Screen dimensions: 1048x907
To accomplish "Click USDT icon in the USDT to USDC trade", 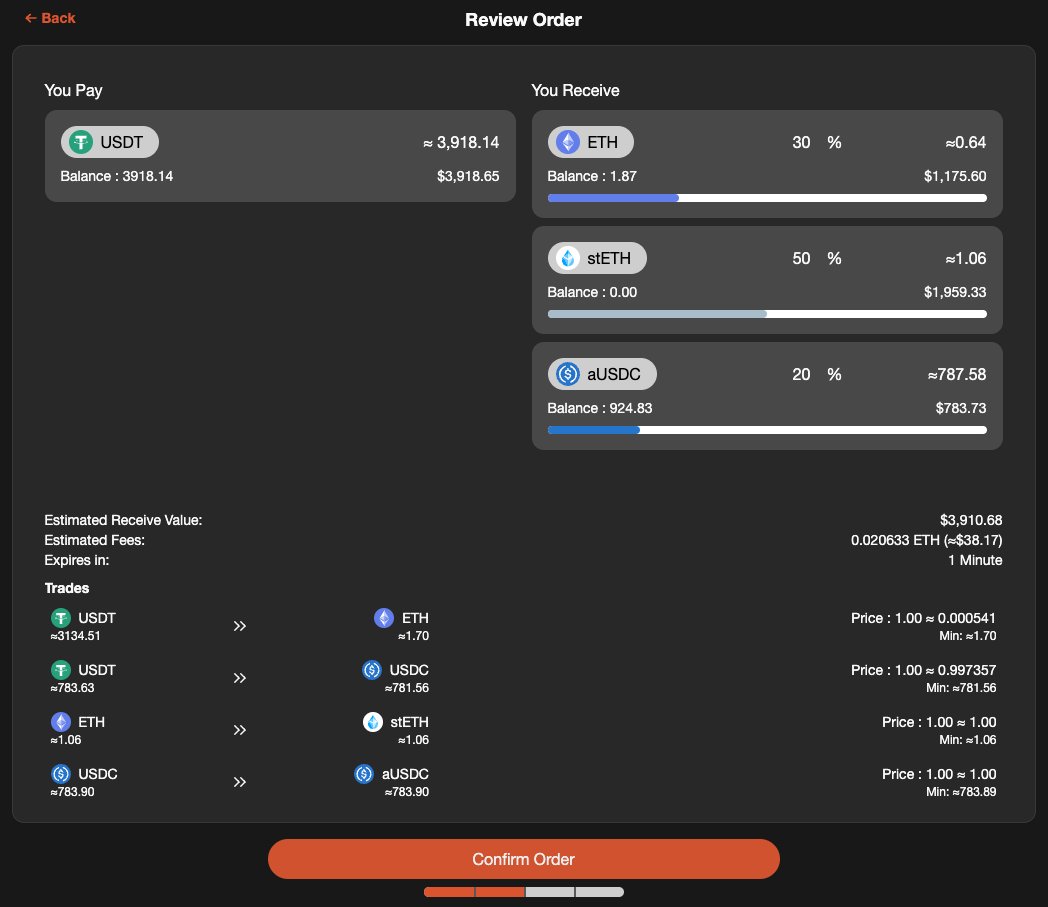I will tap(61, 670).
